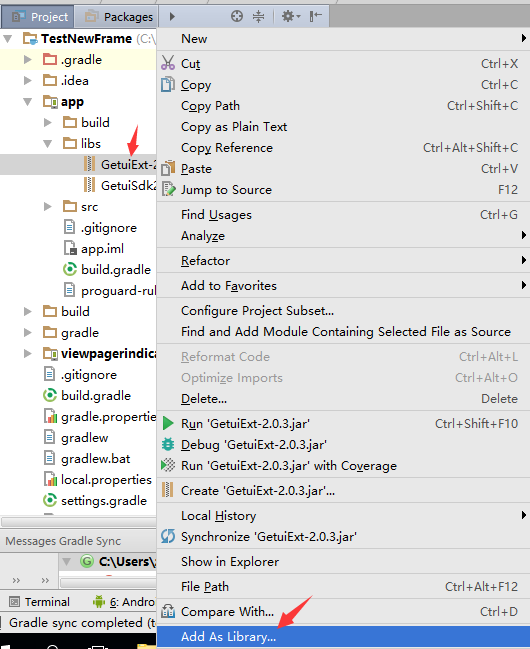Click the Copy menu icon
530x649 pixels.
(168, 84)
